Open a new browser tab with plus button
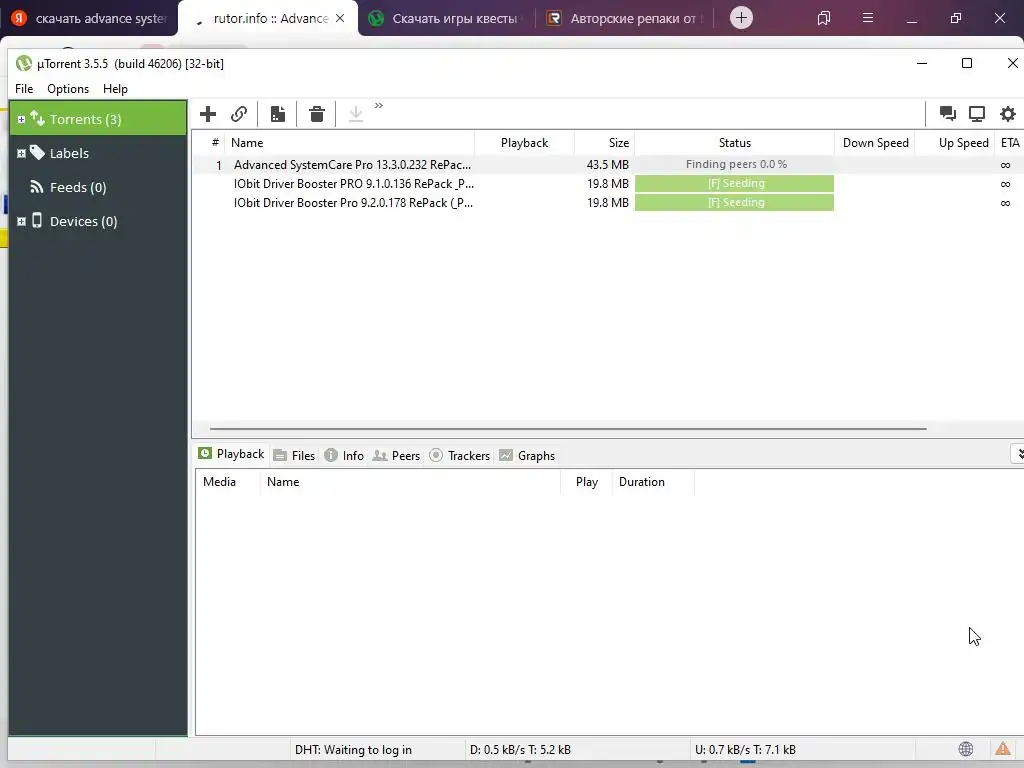Screen dimensions: 1024x768 (x=741, y=18)
